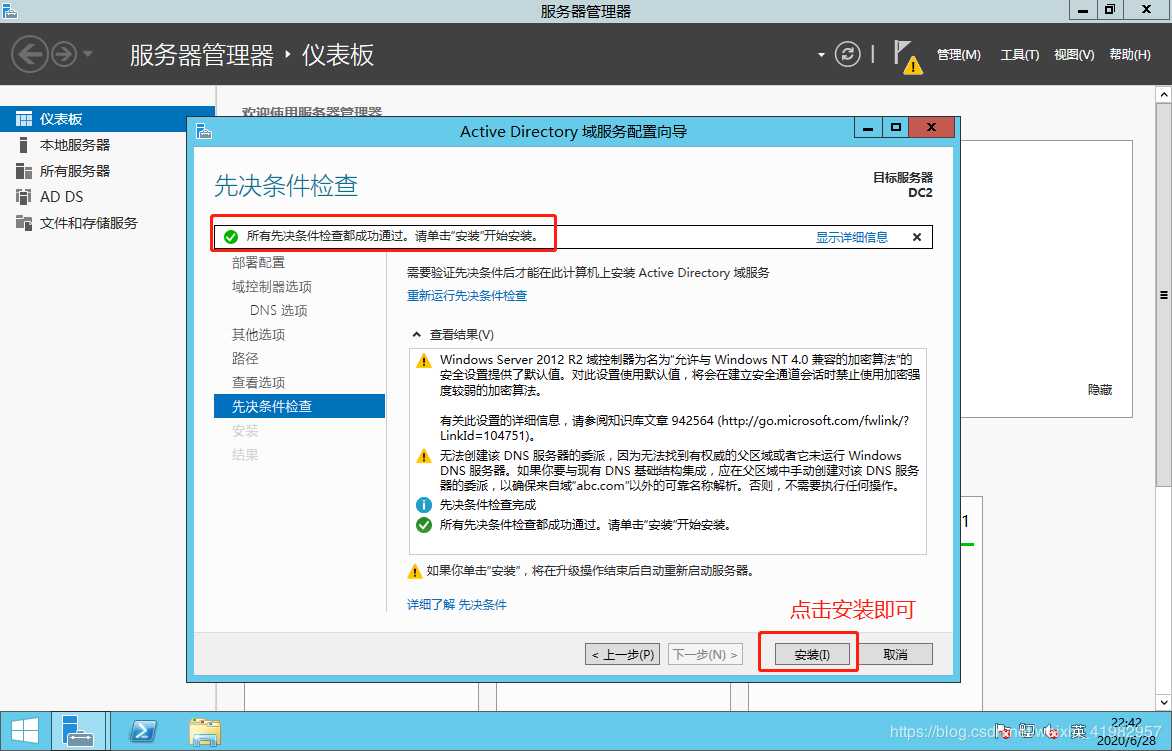Image resolution: width=1172 pixels, height=751 pixels.
Task: Open the 管理(M) menu
Action: [x=959, y=55]
